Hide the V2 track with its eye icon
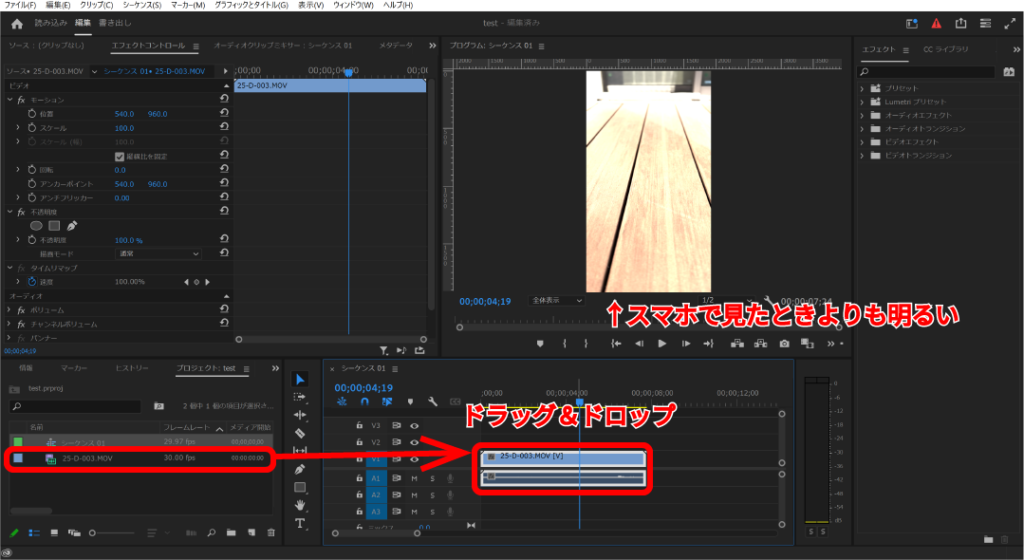The height and width of the screenshot is (560, 1024). 414,442
